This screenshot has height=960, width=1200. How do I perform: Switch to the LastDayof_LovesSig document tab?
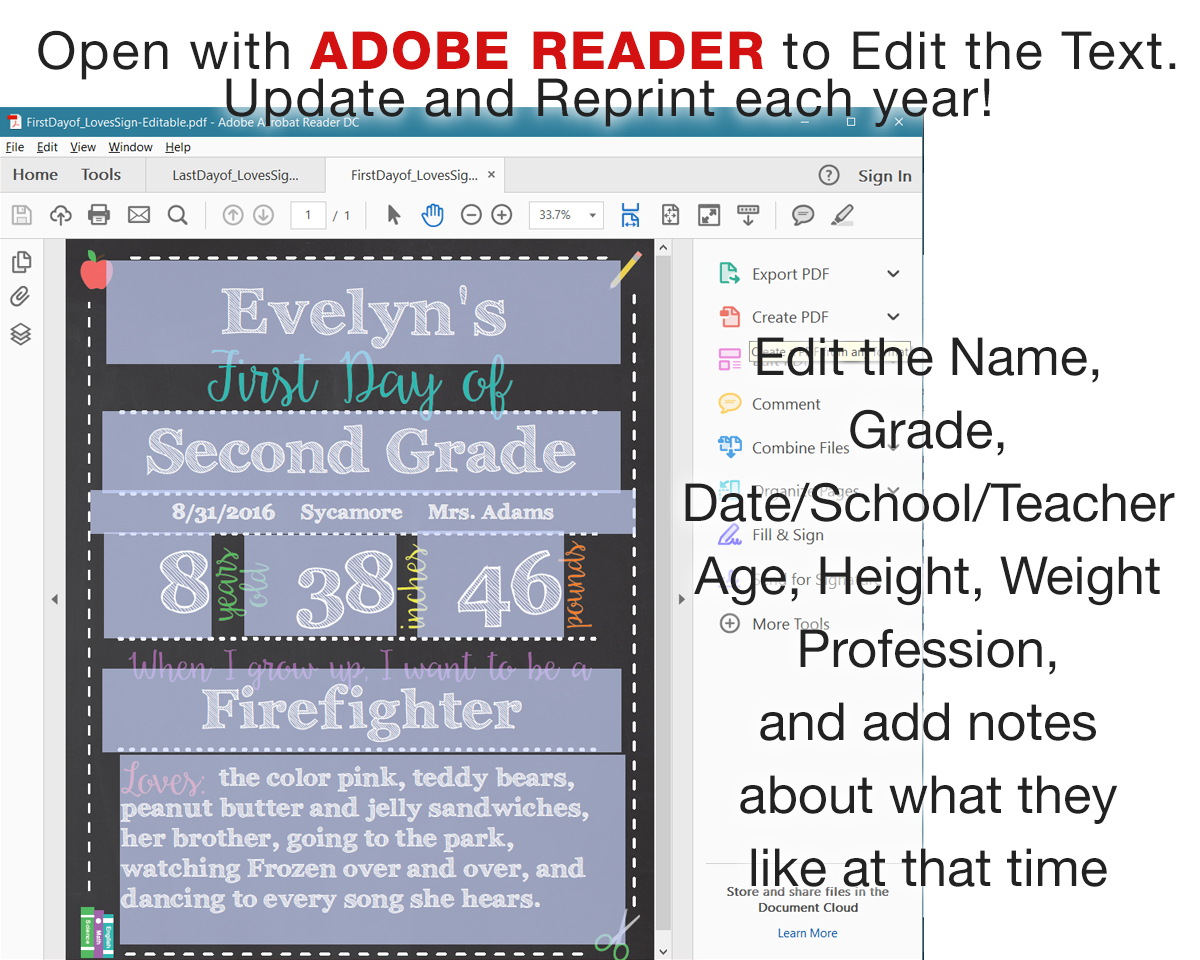[x=236, y=176]
